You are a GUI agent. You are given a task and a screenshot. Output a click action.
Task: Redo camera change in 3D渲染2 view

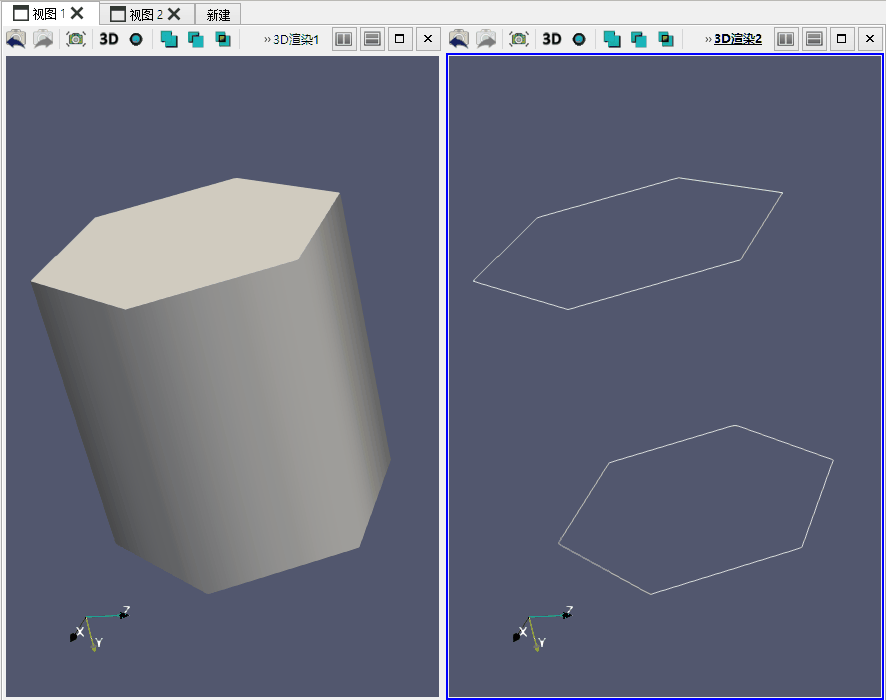coord(487,39)
